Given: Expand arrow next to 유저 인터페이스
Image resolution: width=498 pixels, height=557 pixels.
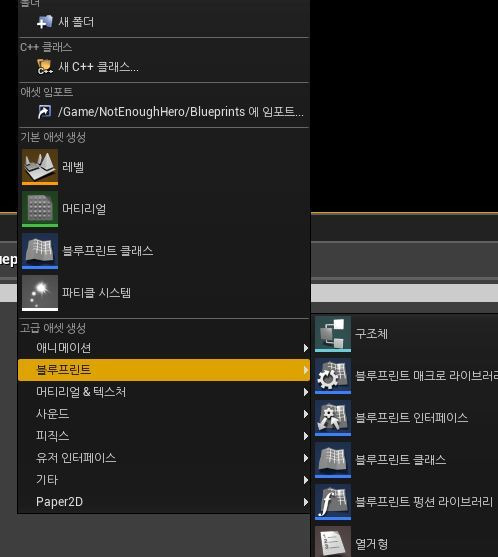Looking at the screenshot, I should tap(305, 458).
